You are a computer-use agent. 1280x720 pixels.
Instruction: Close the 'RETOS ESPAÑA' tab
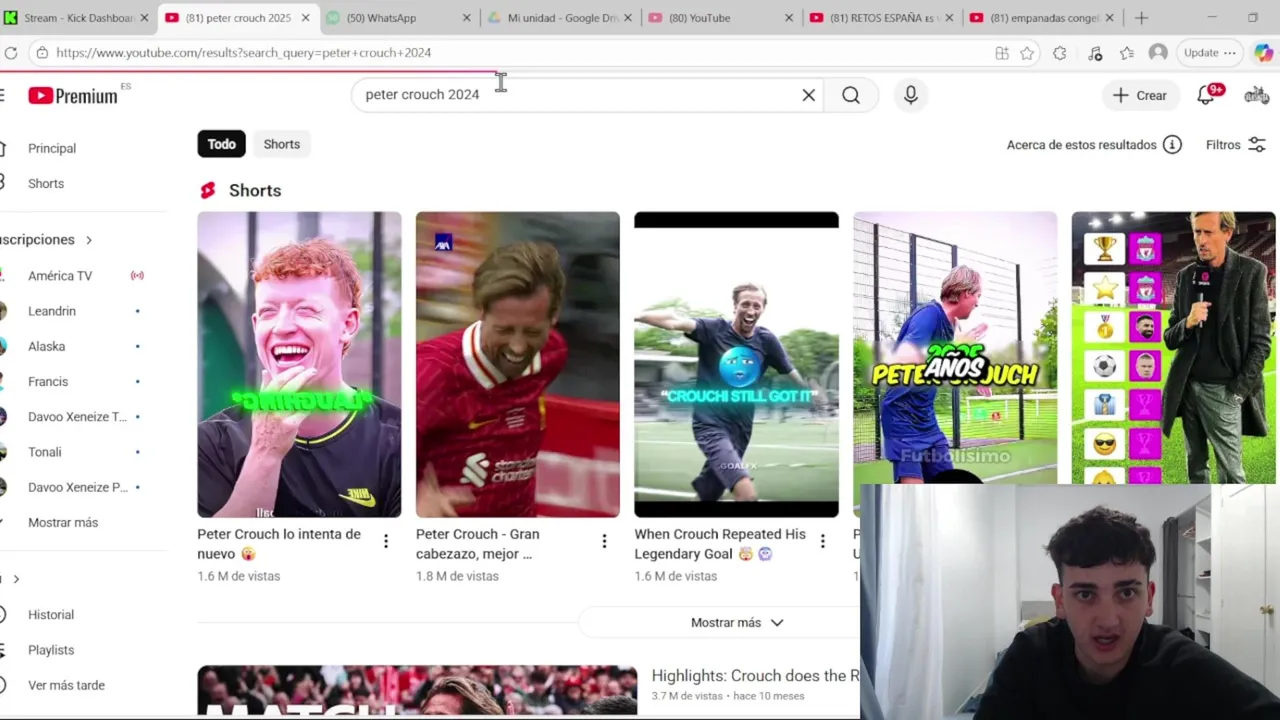pos(948,18)
